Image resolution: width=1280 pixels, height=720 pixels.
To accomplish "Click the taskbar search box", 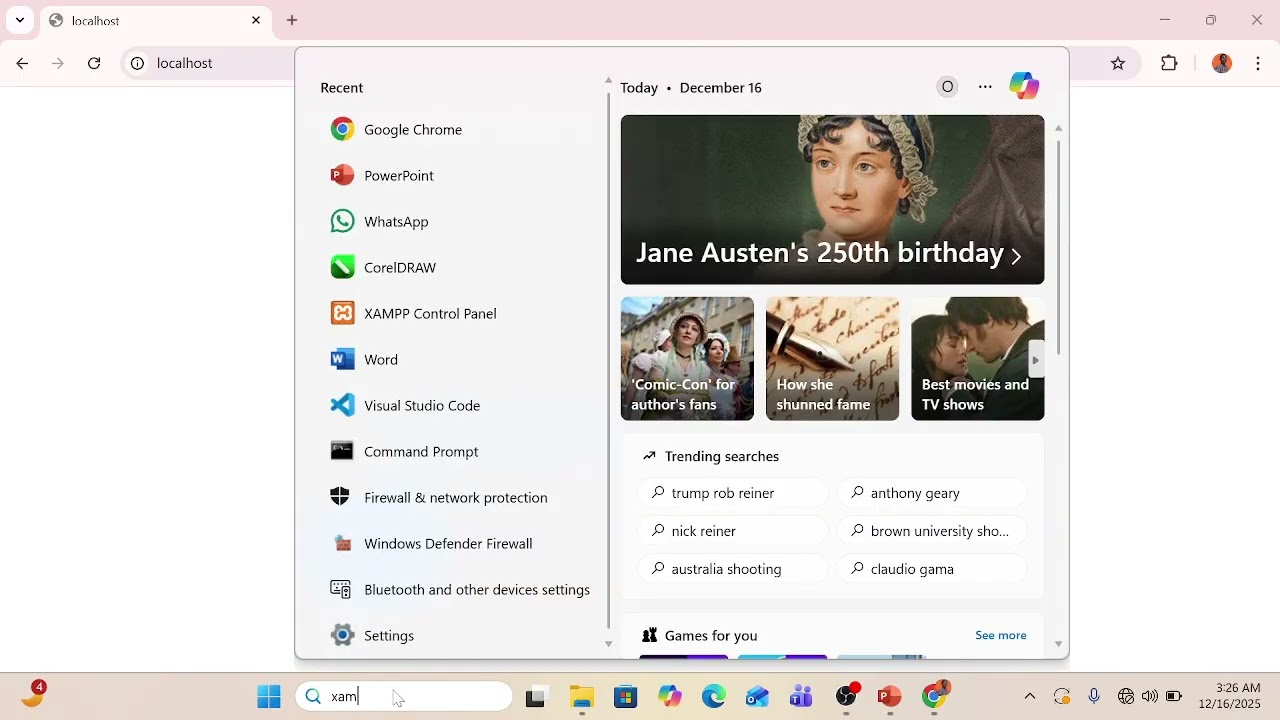I will coord(404,696).
